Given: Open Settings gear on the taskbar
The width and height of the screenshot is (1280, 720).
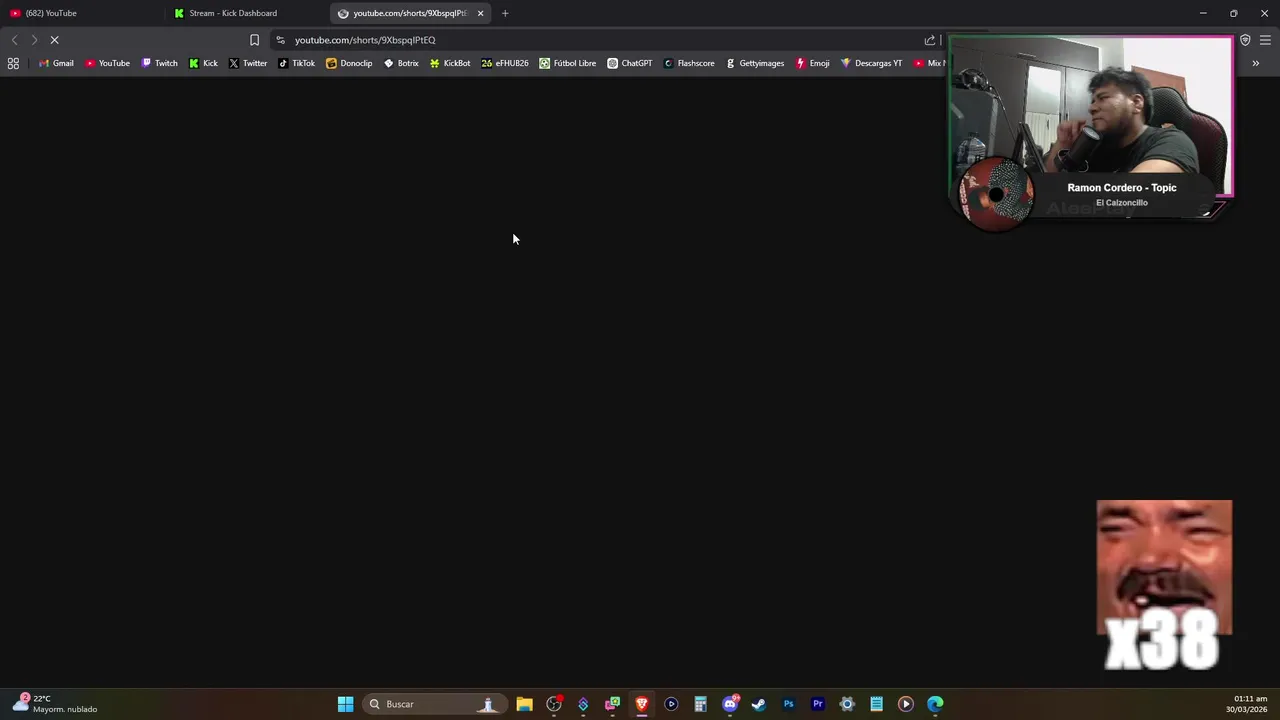Looking at the screenshot, I should [847, 704].
